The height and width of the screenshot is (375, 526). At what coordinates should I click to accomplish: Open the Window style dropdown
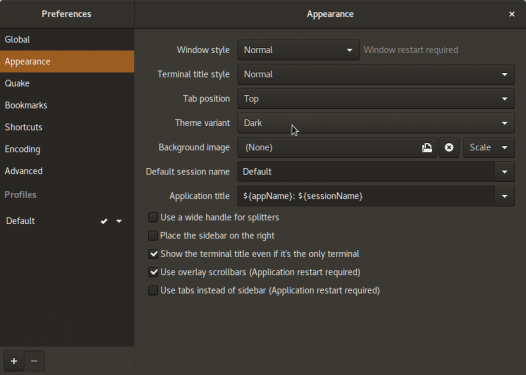pos(298,50)
